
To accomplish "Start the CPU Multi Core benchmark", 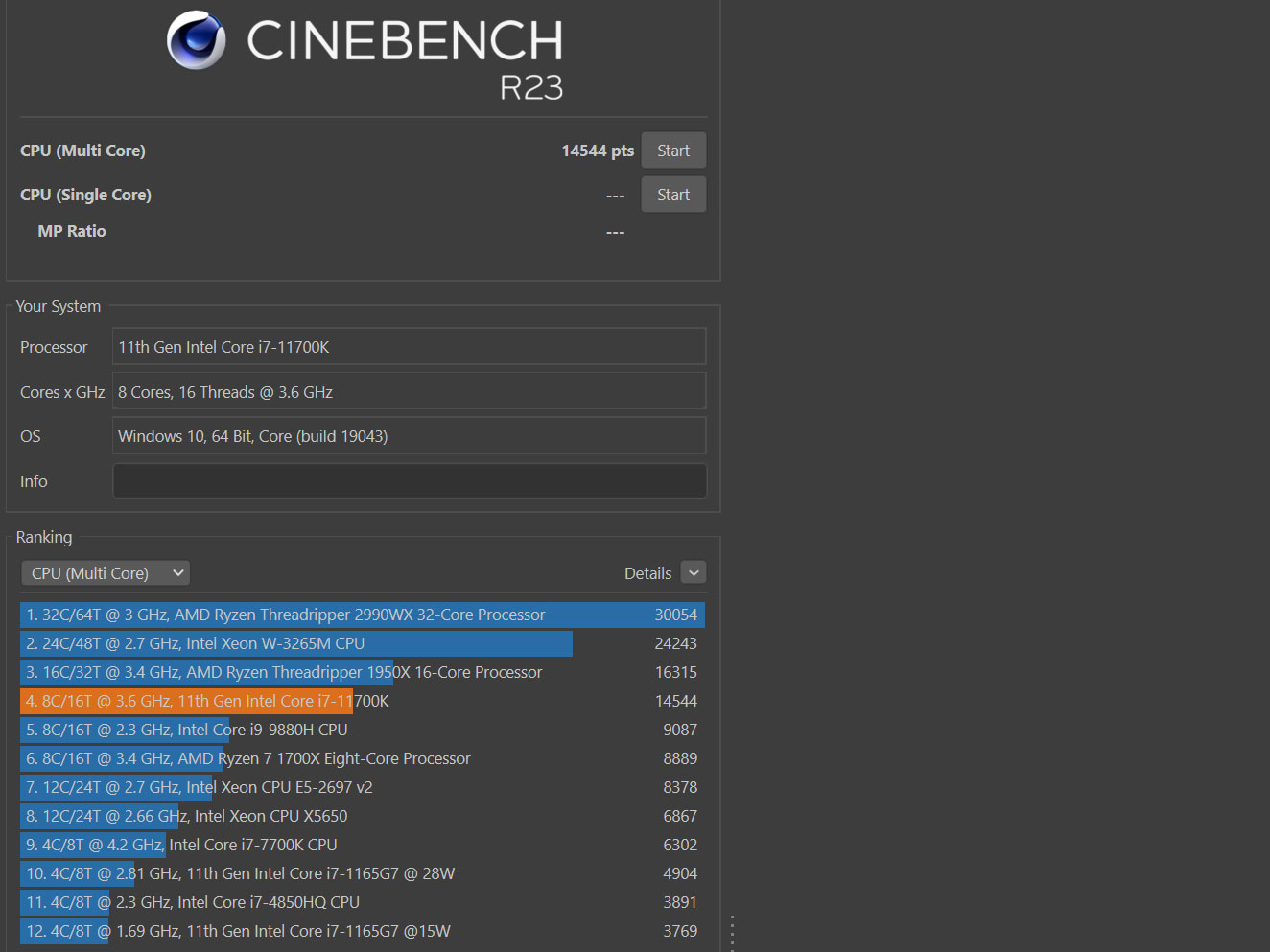I will (x=673, y=151).
